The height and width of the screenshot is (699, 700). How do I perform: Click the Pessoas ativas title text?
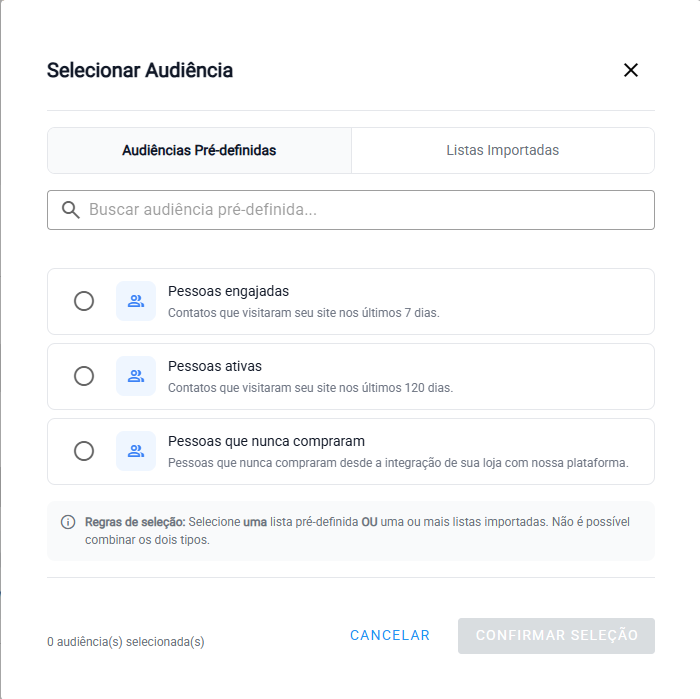[x=215, y=367]
